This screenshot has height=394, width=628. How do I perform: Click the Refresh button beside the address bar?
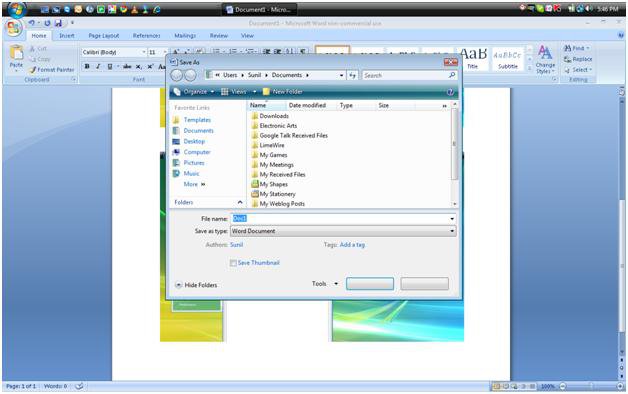[x=352, y=75]
